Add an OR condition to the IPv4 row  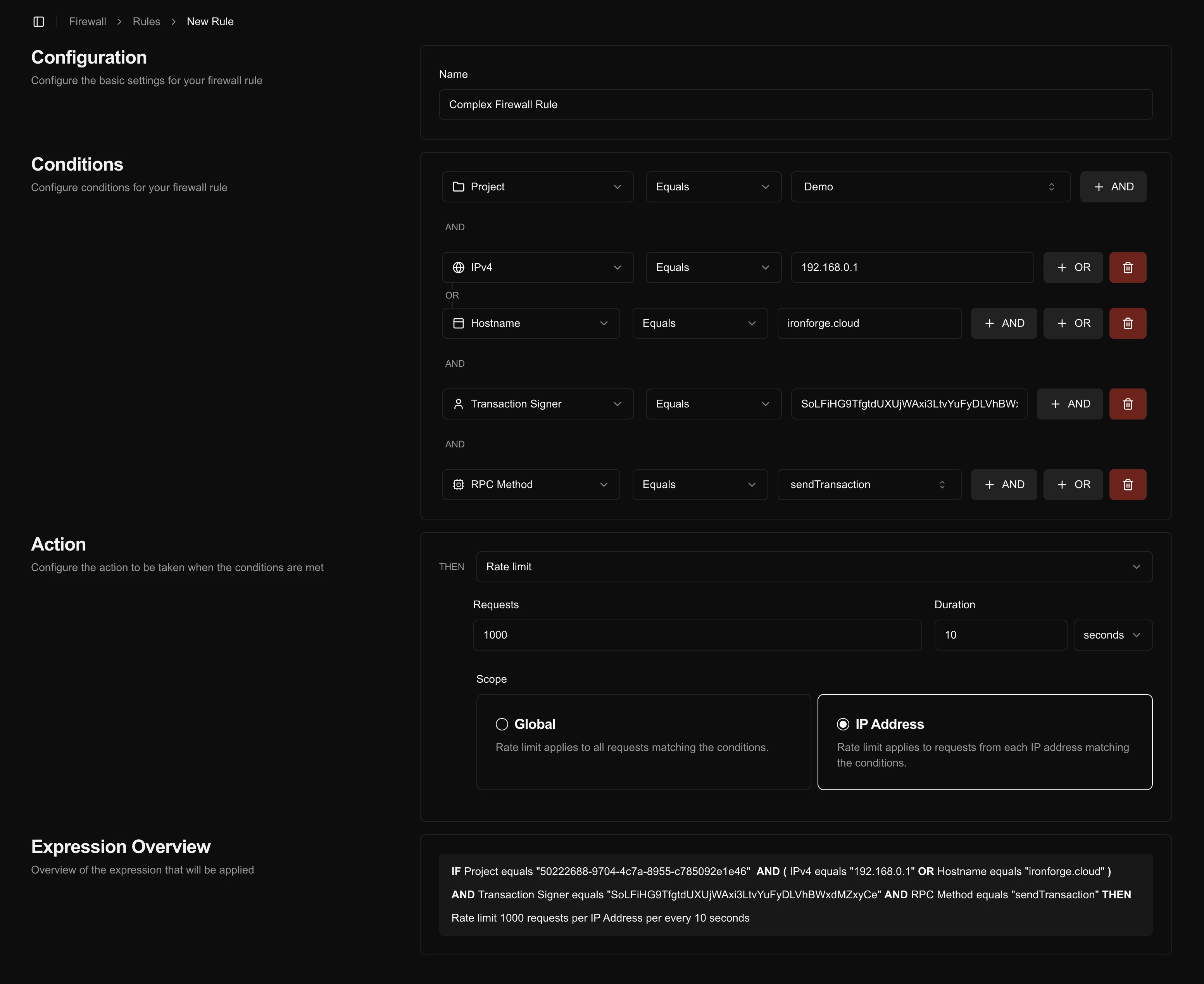[1073, 267]
